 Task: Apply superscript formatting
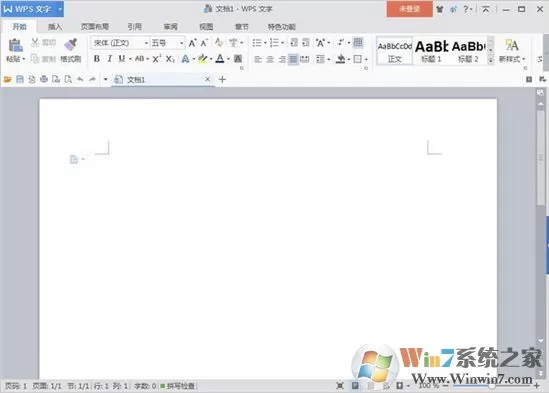coord(157,59)
